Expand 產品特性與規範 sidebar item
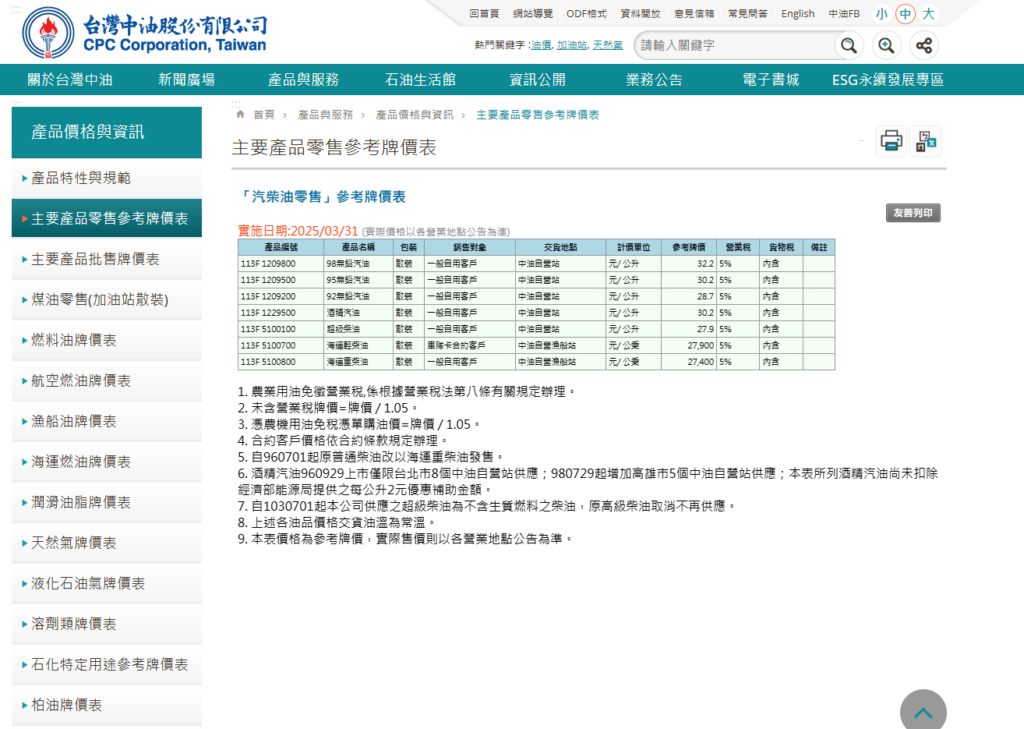1024x729 pixels. click(x=81, y=178)
